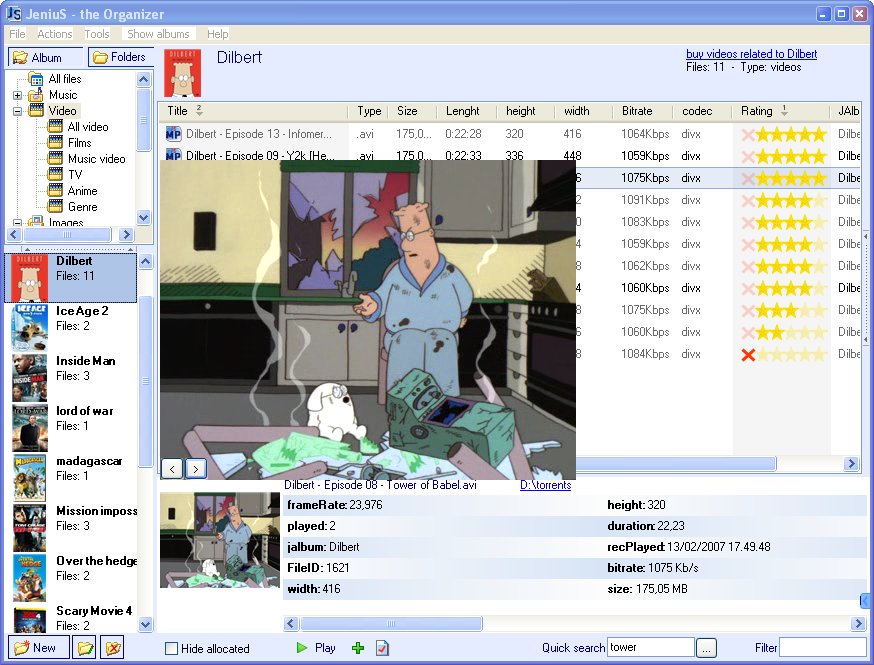
Task: Click the open folder icon beside New
Action: coord(85,648)
